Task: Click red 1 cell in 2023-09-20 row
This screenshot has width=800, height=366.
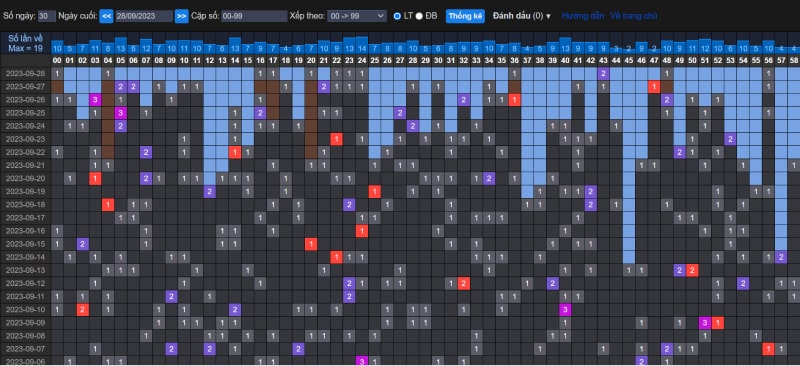Action: (95, 178)
